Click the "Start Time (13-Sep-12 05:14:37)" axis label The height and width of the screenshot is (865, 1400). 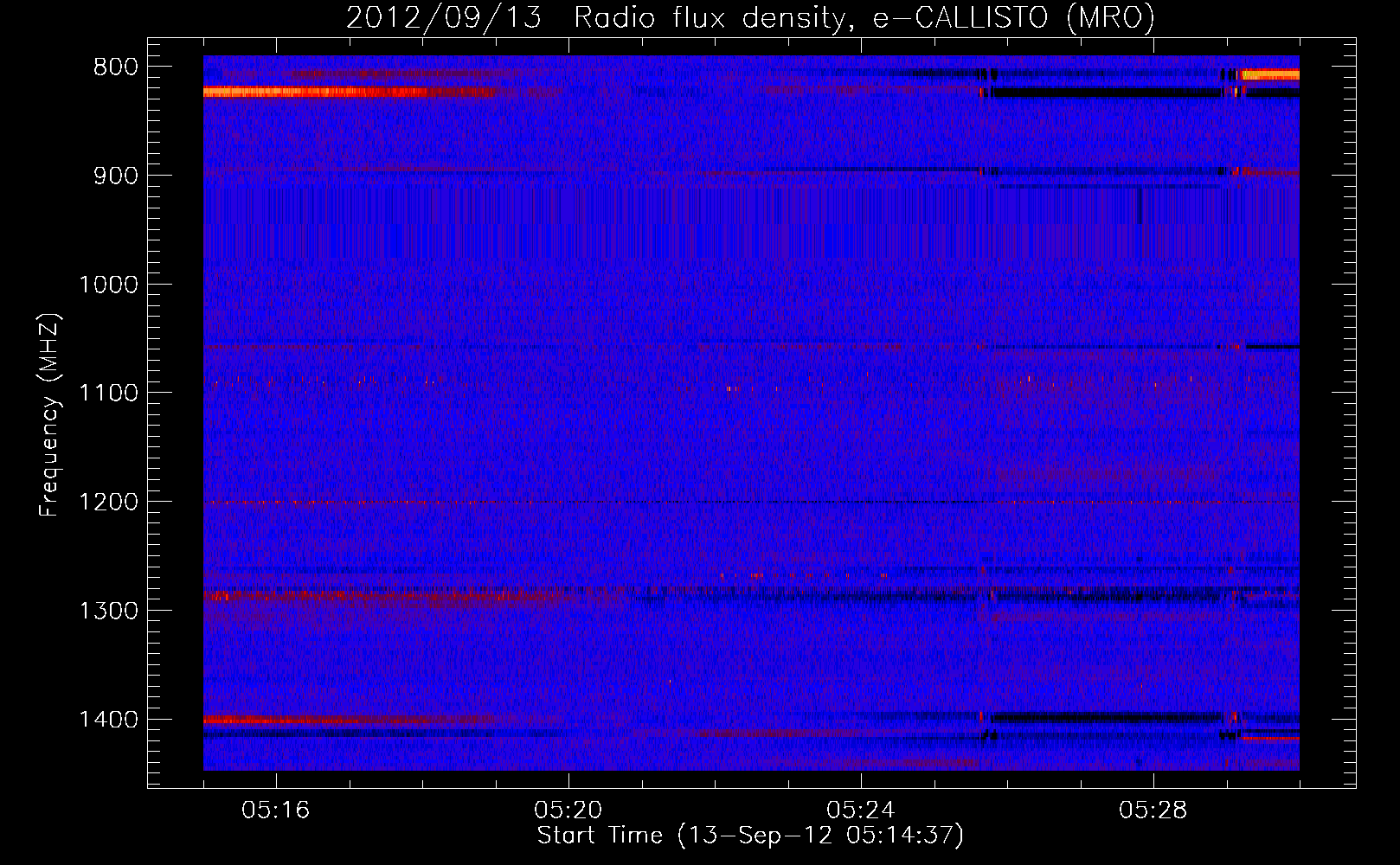(750, 836)
